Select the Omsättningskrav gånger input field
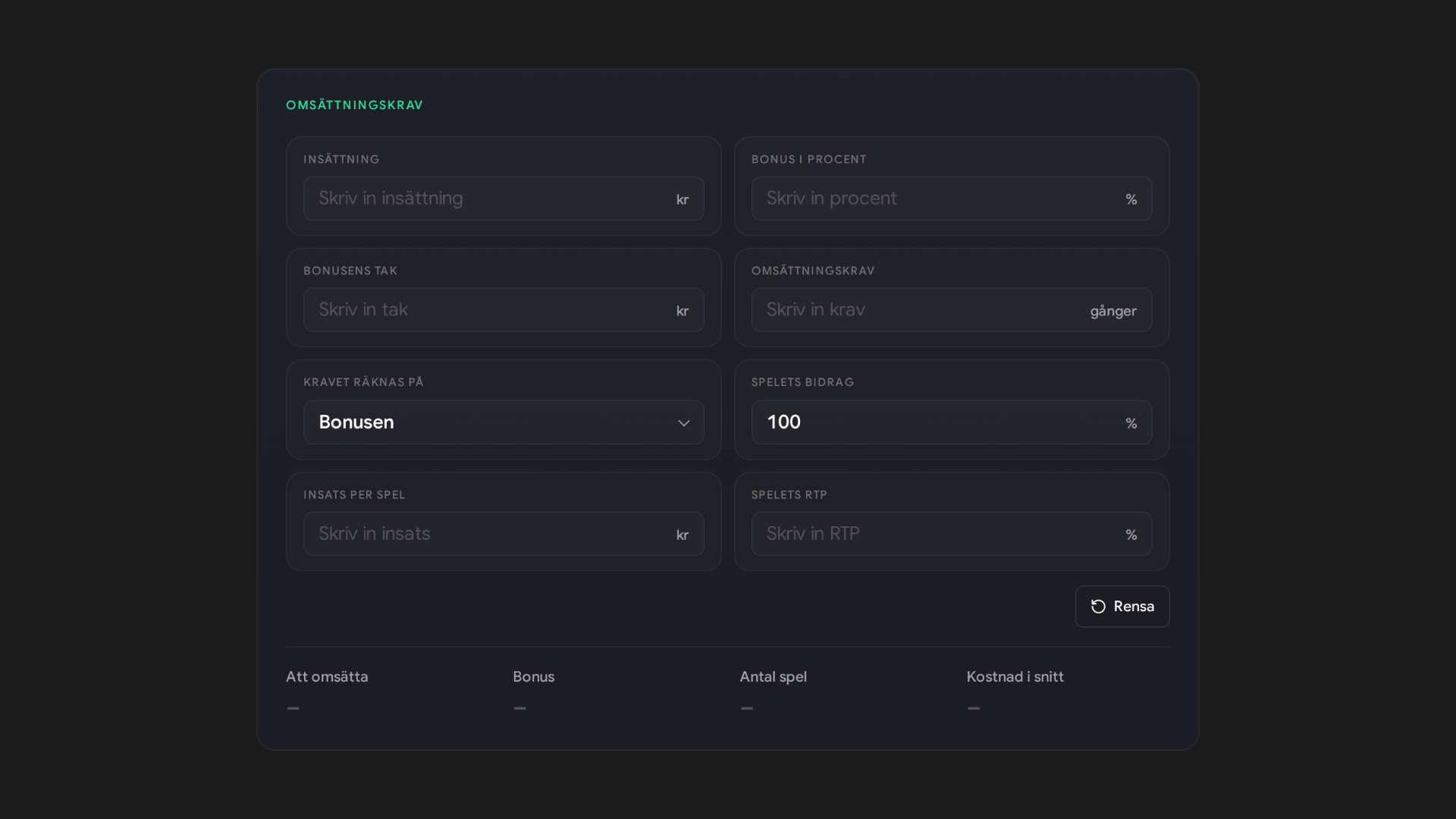Viewport: 1456px width, 819px height. click(951, 310)
